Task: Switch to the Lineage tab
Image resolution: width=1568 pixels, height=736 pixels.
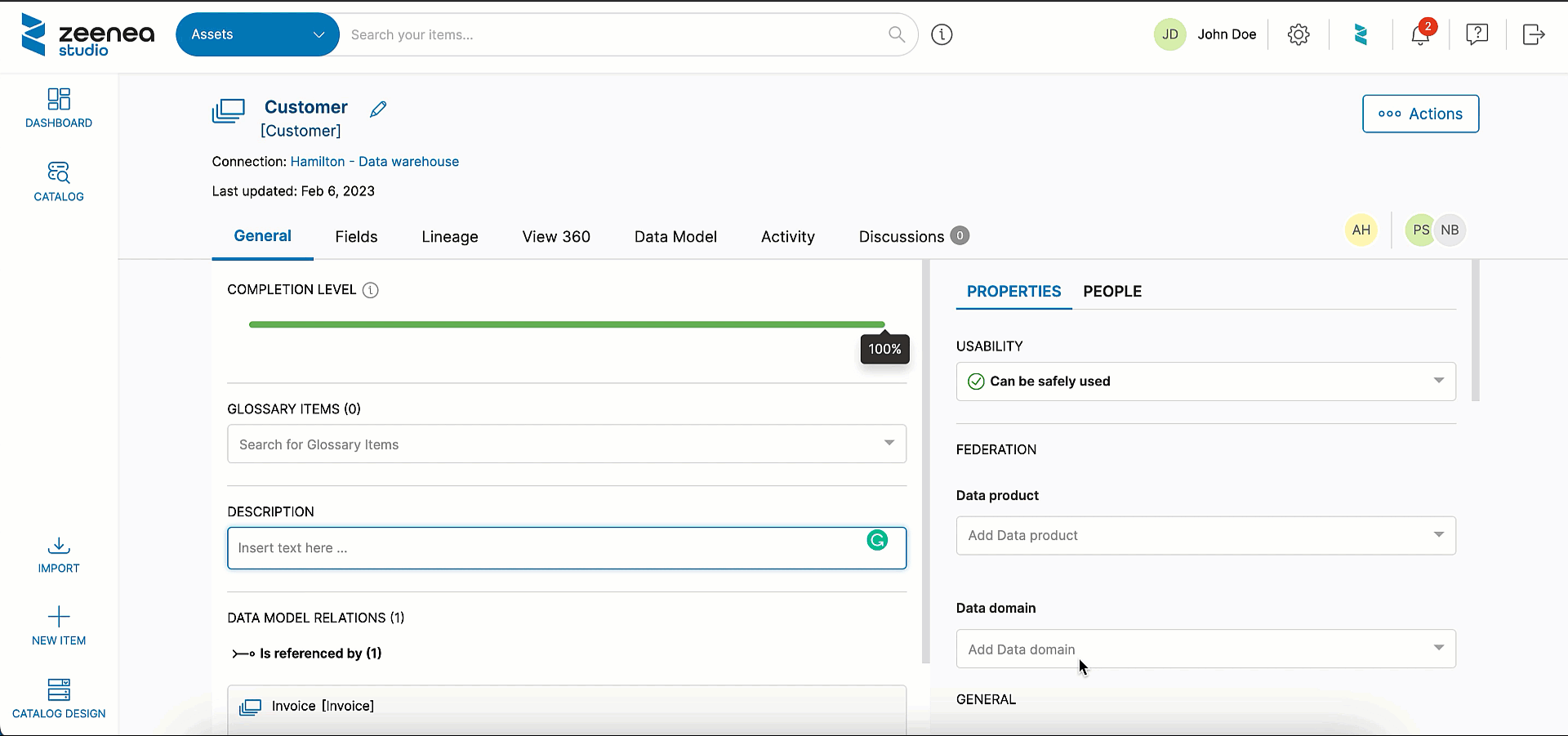Action: point(449,236)
